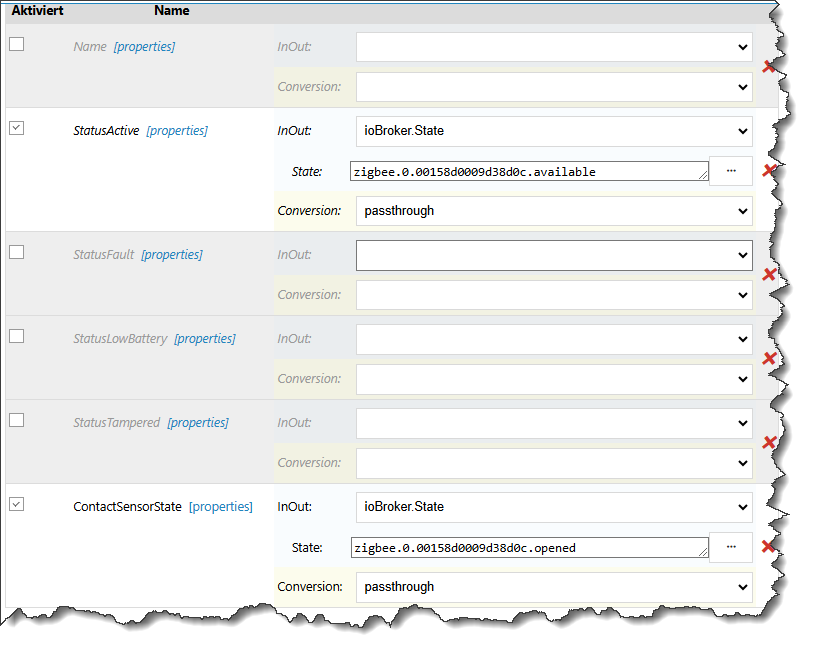Focus the ContactSensorState state input field

point(529,548)
